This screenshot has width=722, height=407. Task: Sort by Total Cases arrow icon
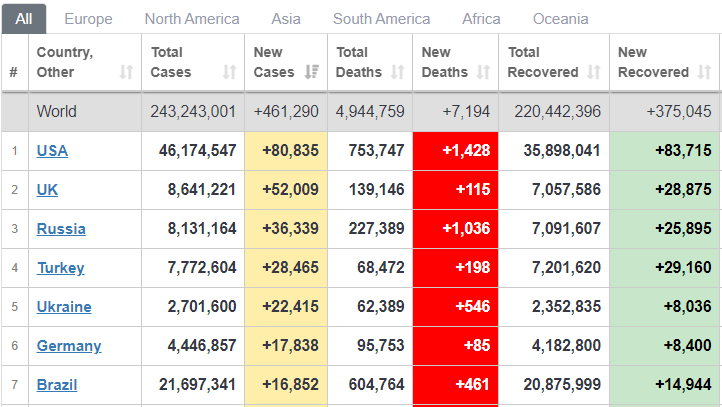(x=229, y=72)
